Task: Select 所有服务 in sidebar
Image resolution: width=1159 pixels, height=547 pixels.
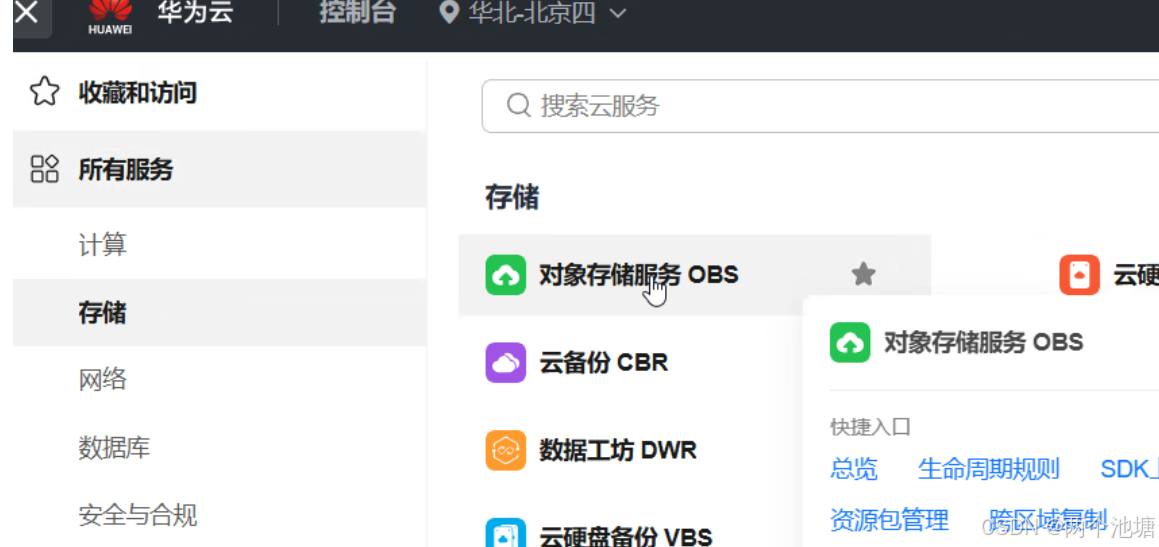Action: coord(220,169)
